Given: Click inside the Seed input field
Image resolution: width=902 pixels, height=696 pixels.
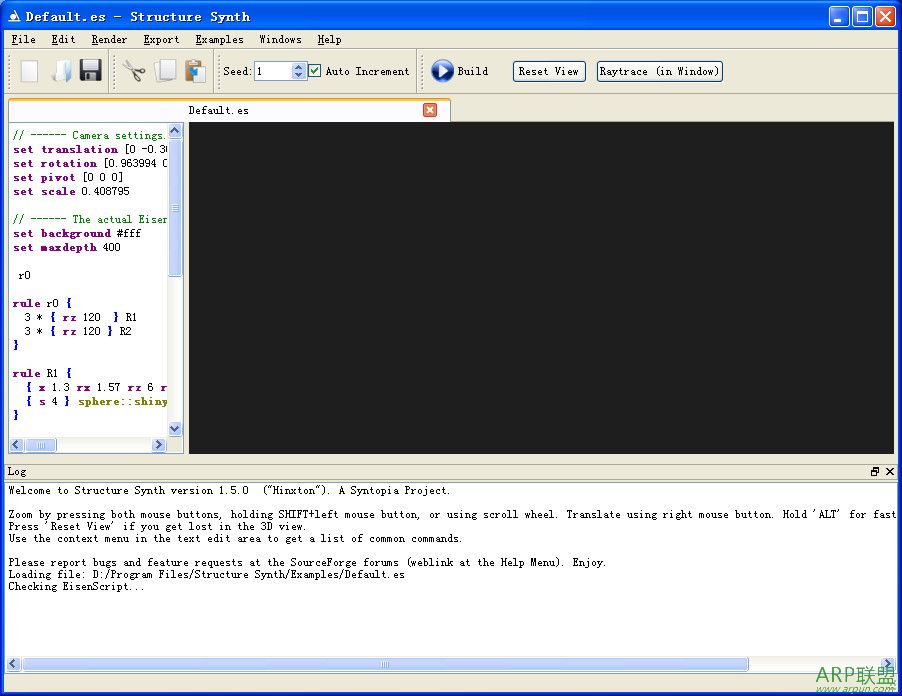Looking at the screenshot, I should (272, 71).
